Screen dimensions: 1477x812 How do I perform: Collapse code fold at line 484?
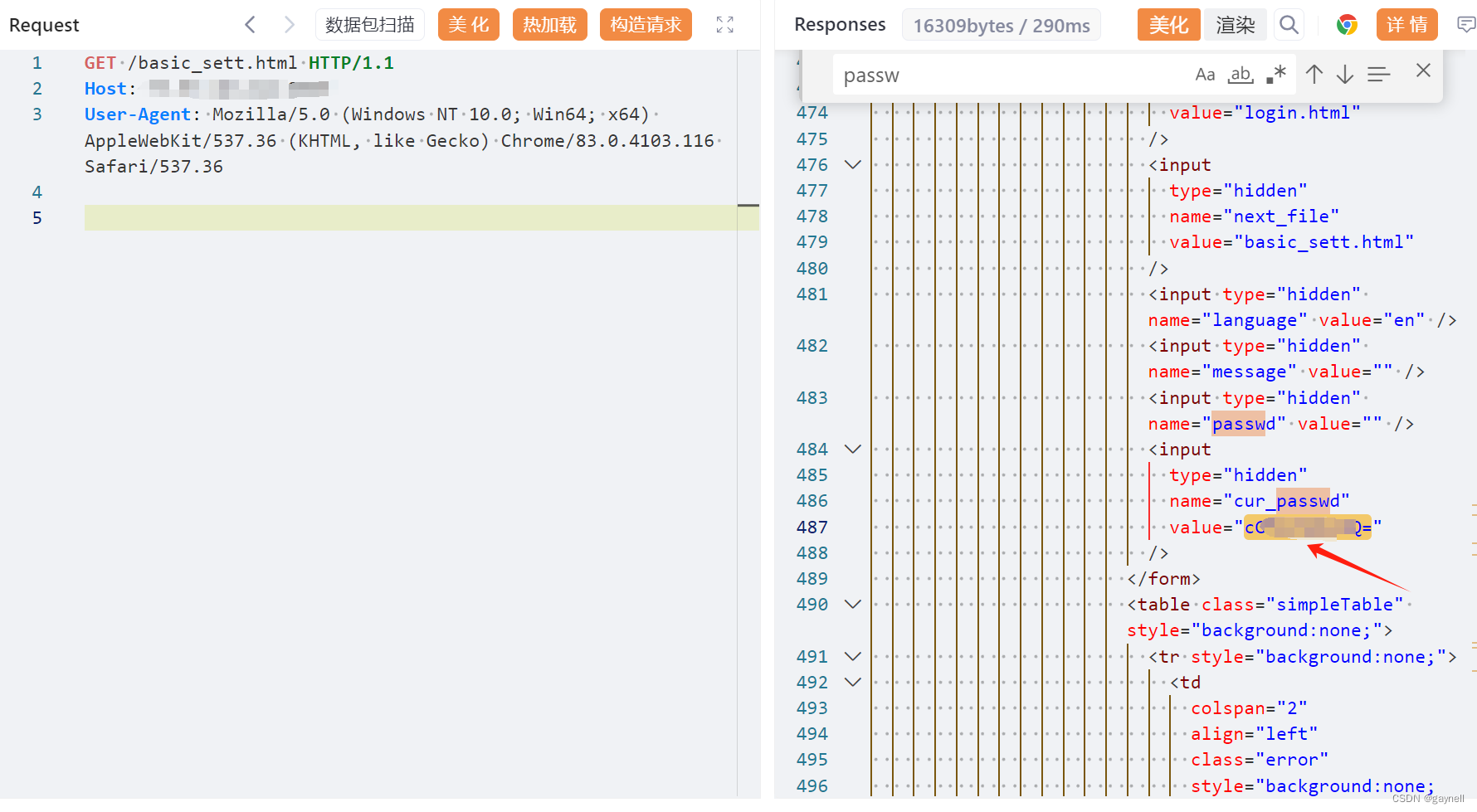pos(852,449)
